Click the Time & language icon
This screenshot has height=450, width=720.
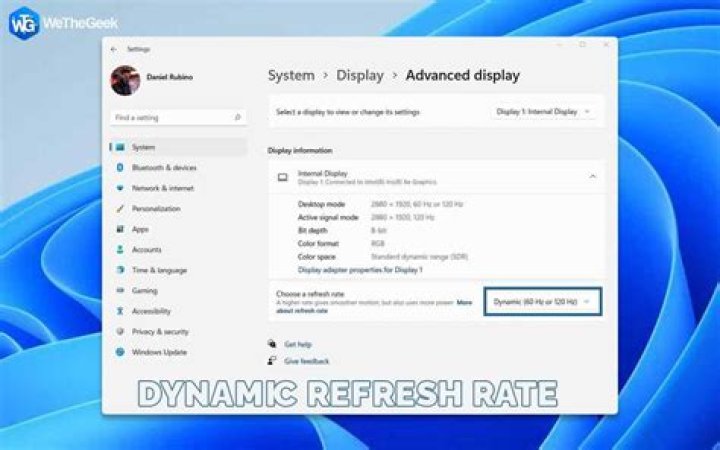(x=120, y=270)
